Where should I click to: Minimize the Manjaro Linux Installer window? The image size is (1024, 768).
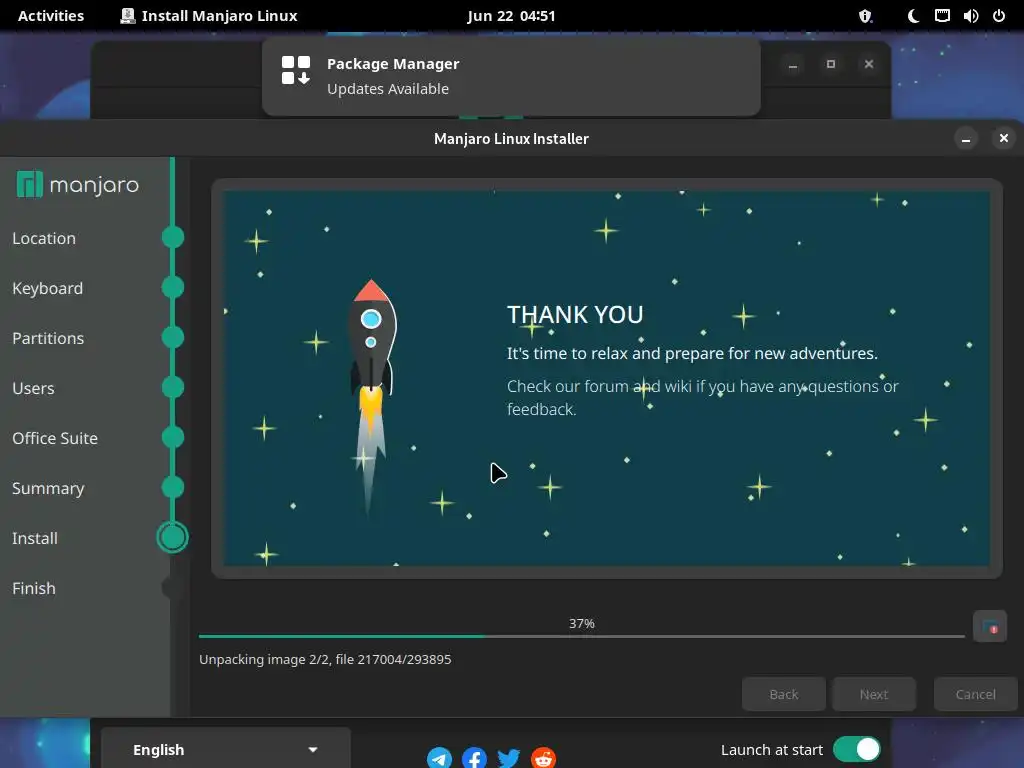click(x=966, y=138)
